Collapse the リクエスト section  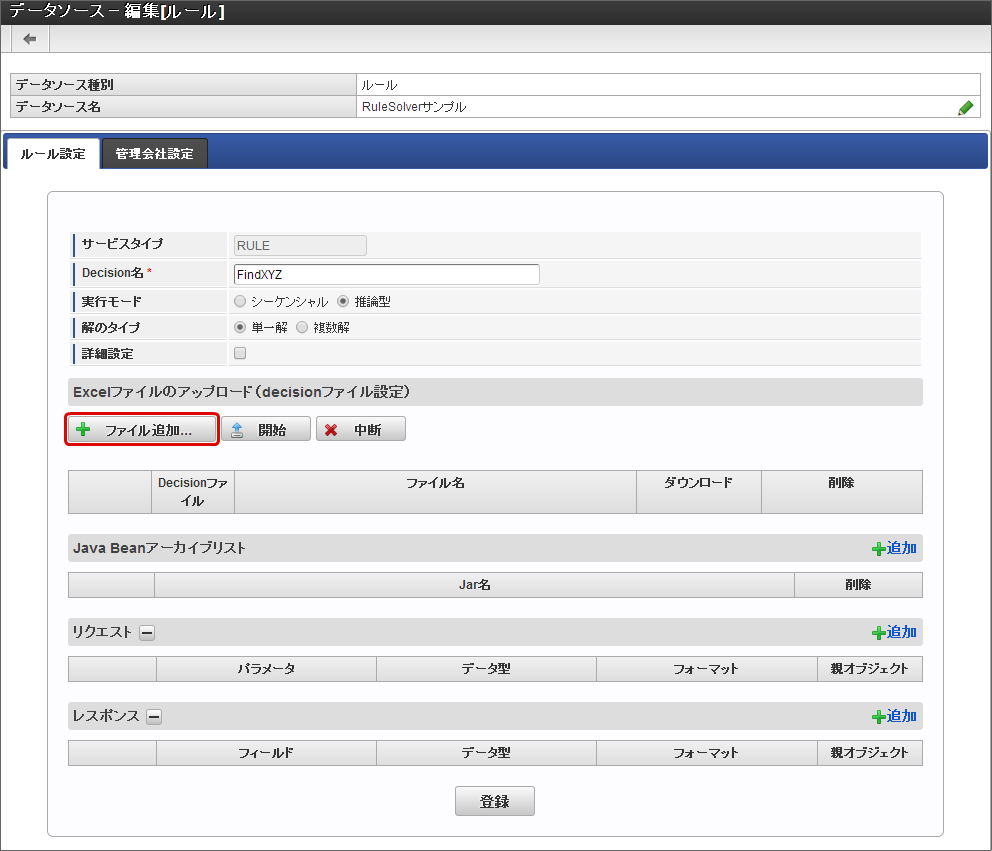[x=147, y=632]
